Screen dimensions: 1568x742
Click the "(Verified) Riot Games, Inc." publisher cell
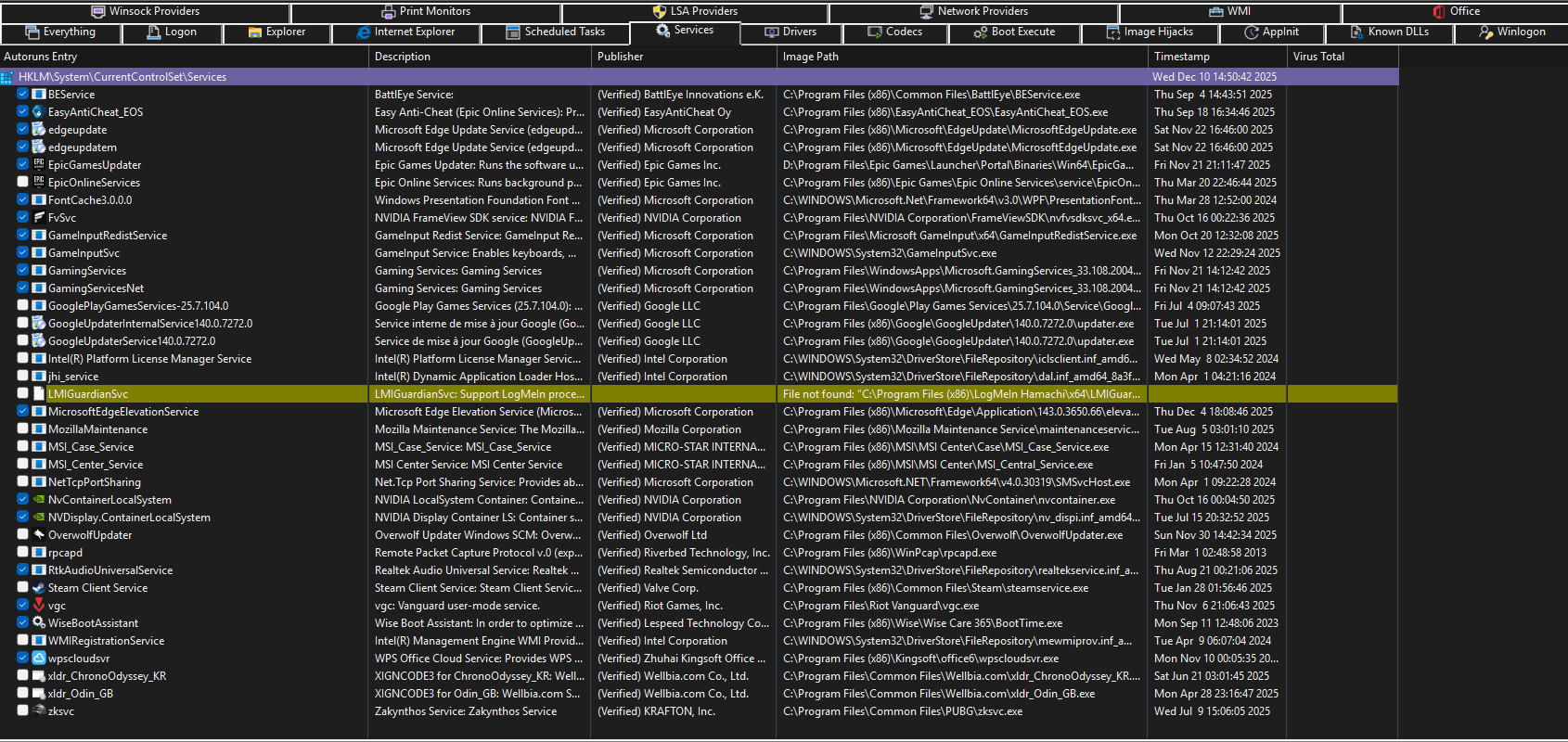[660, 606]
